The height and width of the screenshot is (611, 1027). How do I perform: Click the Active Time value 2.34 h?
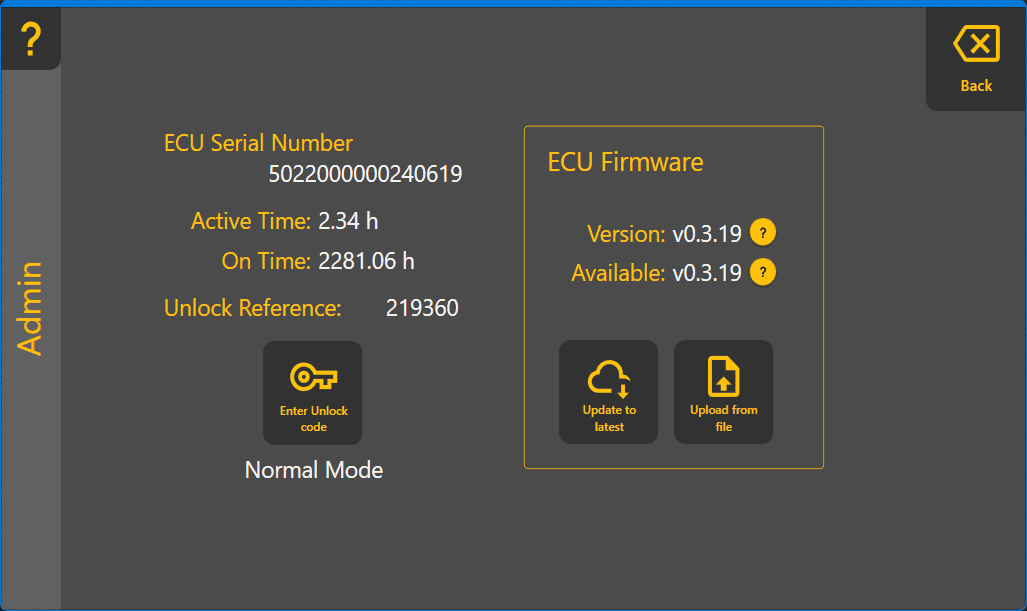click(x=348, y=221)
